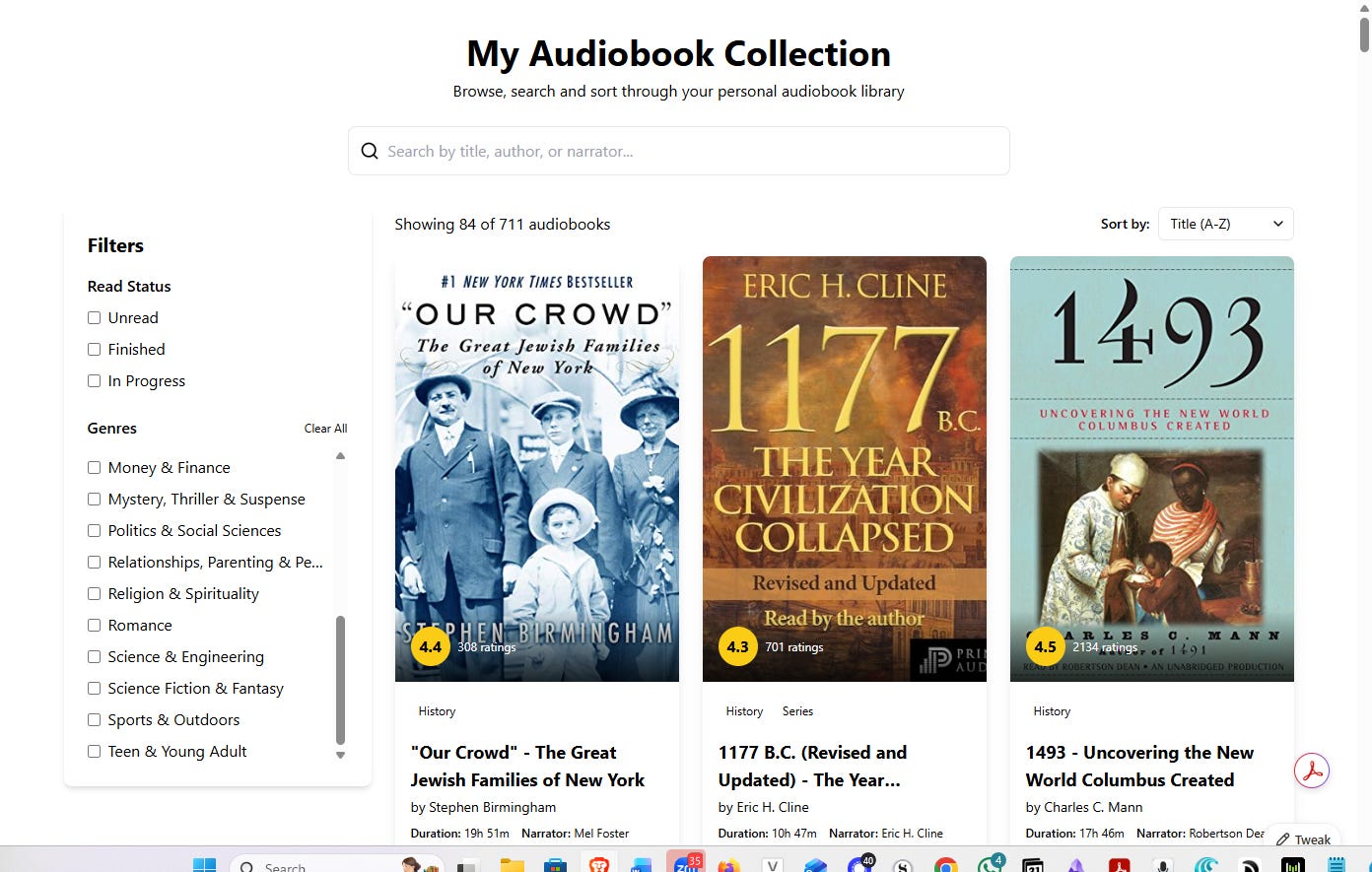Open the 1177 B.C. book cover
The height and width of the screenshot is (872, 1372).
[845, 469]
